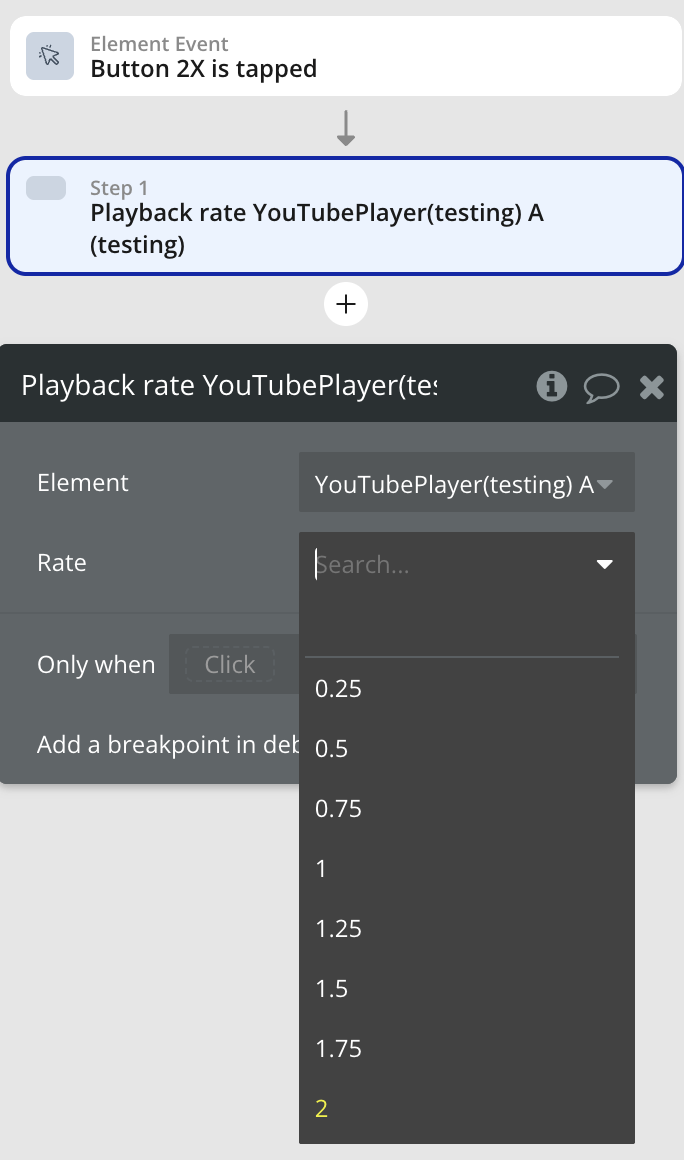Select the highlighted rate 2 option
684x1160 pixels.
[x=322, y=1109]
